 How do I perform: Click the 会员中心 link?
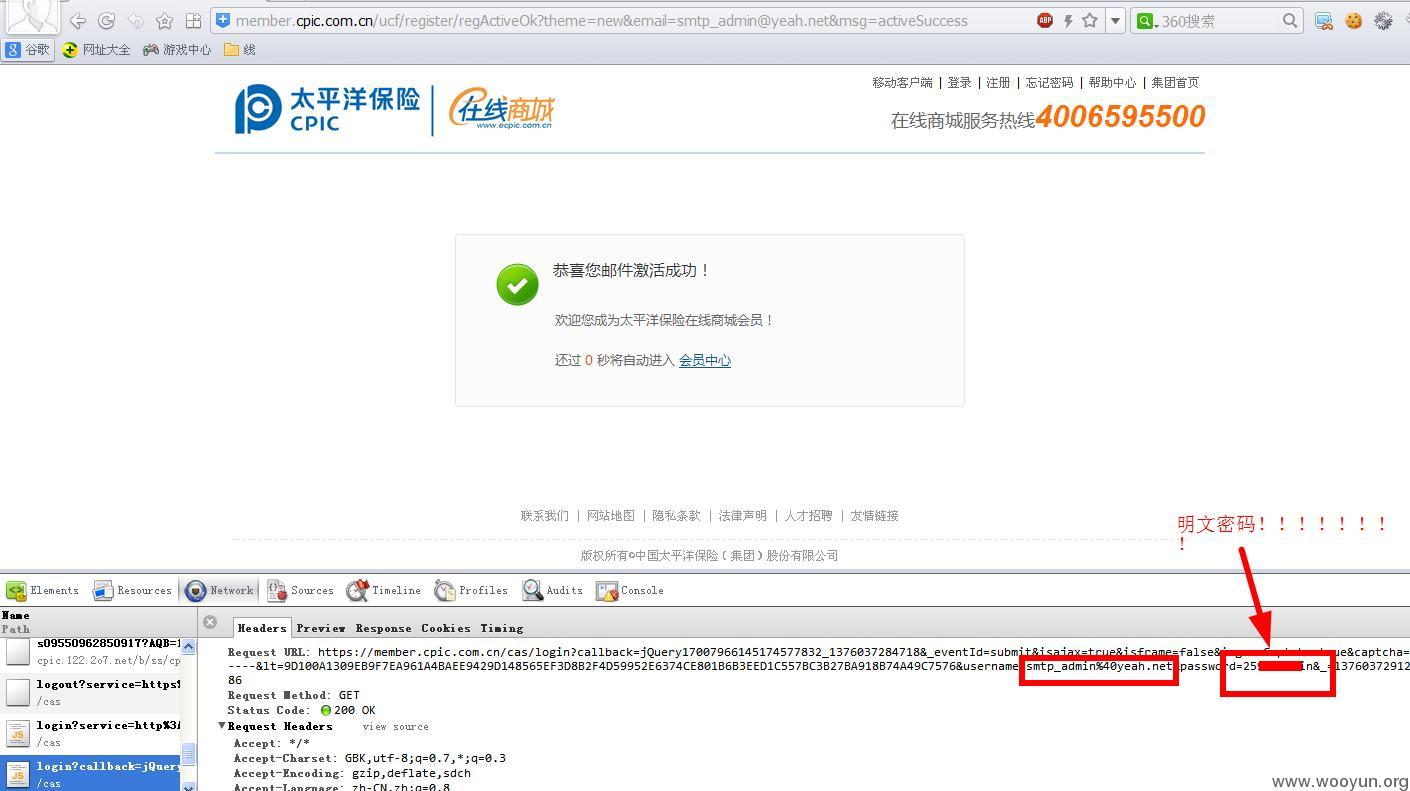tap(705, 360)
